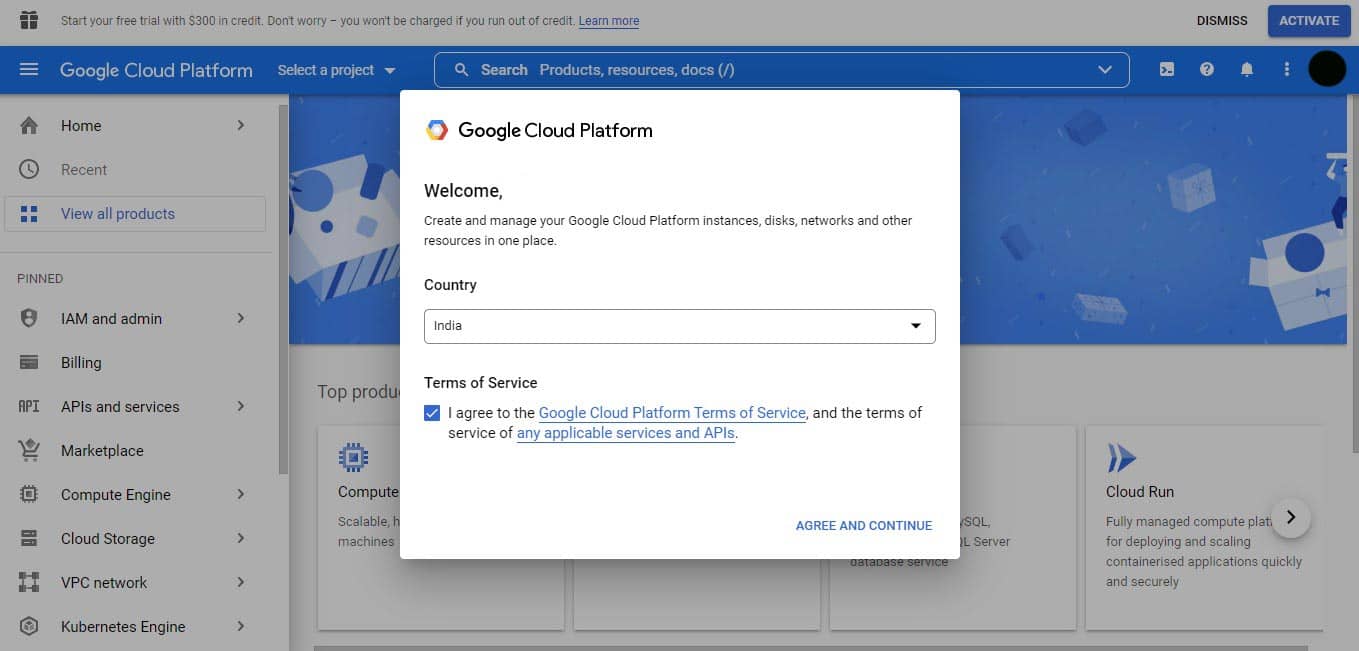The height and width of the screenshot is (651, 1359).
Task: Select View all products in sidebar
Action: [135, 214]
